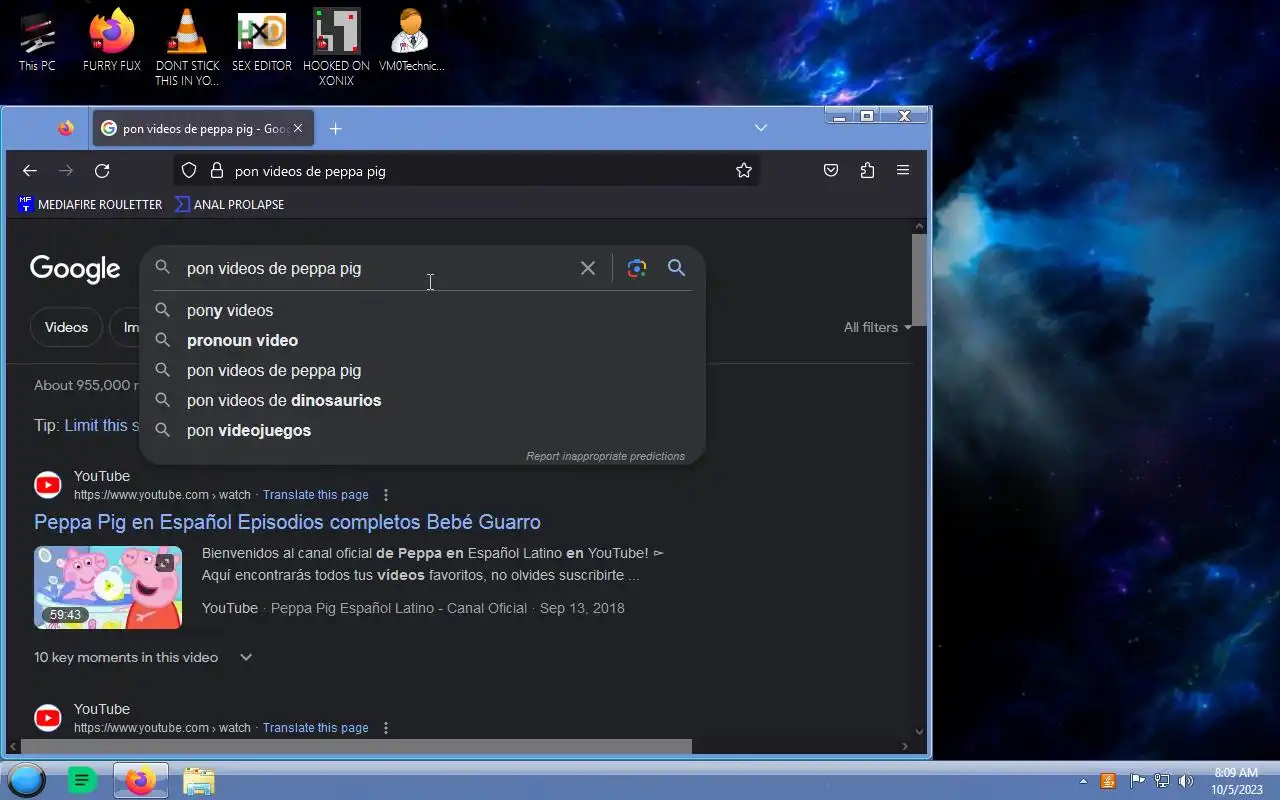Open the List all tabs dropdown
The image size is (1280, 800).
click(x=761, y=128)
